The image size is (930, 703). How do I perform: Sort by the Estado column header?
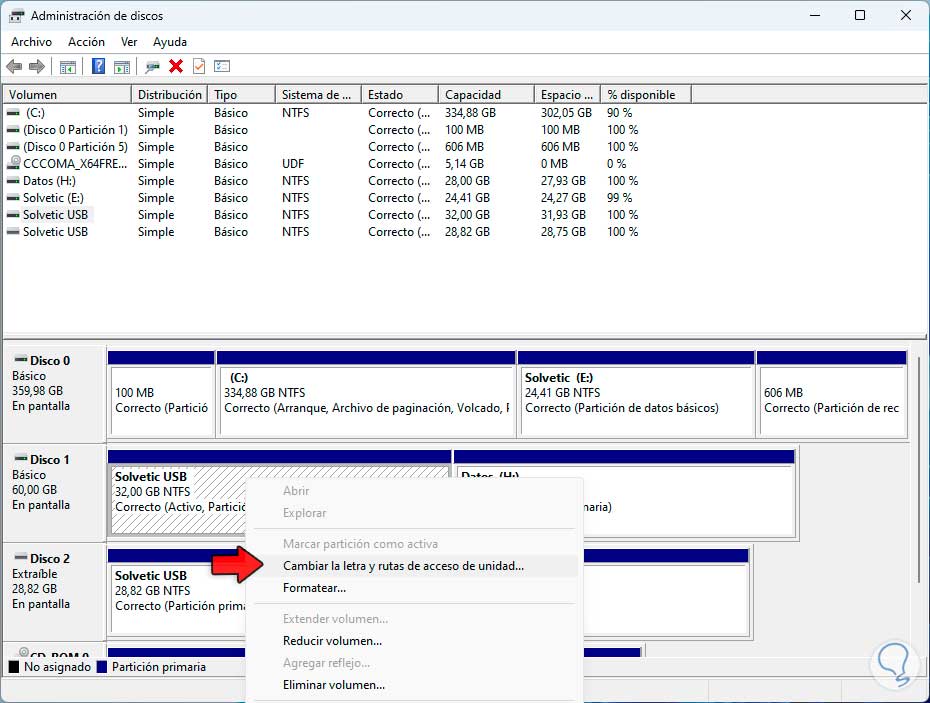click(x=400, y=94)
